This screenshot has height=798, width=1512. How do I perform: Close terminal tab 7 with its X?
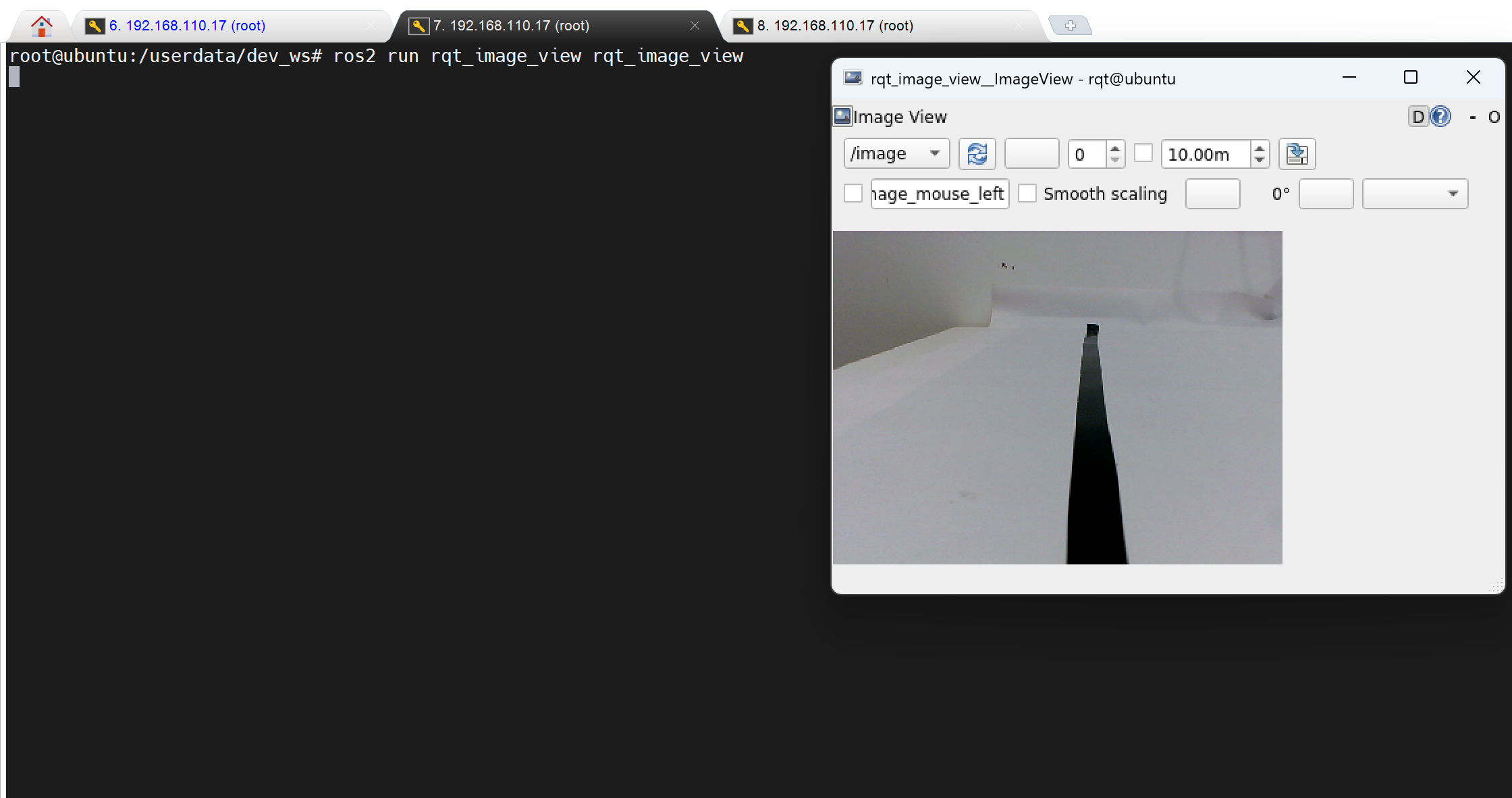[x=695, y=26]
